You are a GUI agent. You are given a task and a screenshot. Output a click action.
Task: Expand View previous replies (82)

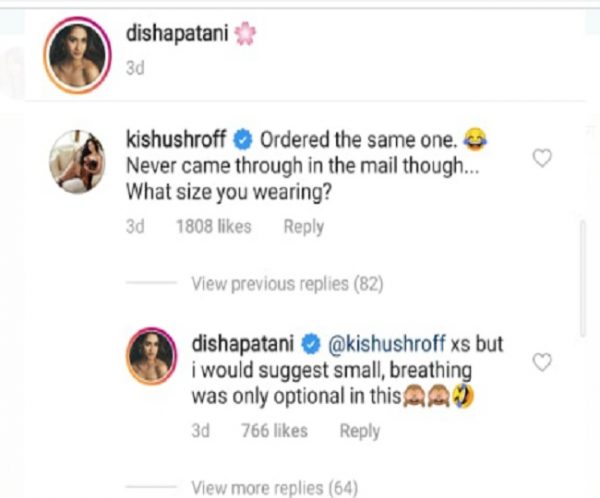287,284
